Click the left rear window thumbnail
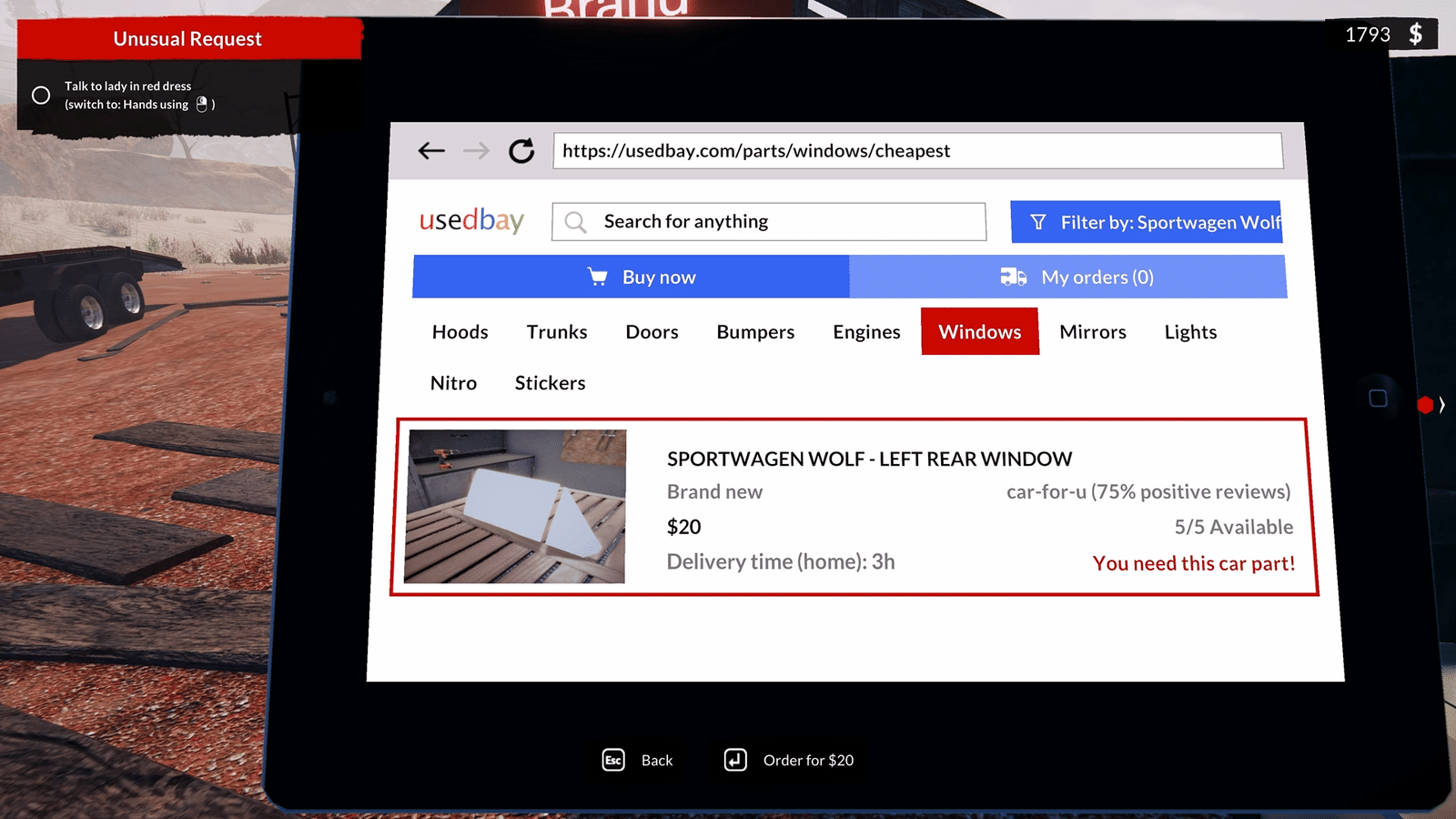The height and width of the screenshot is (819, 1456). click(x=516, y=506)
